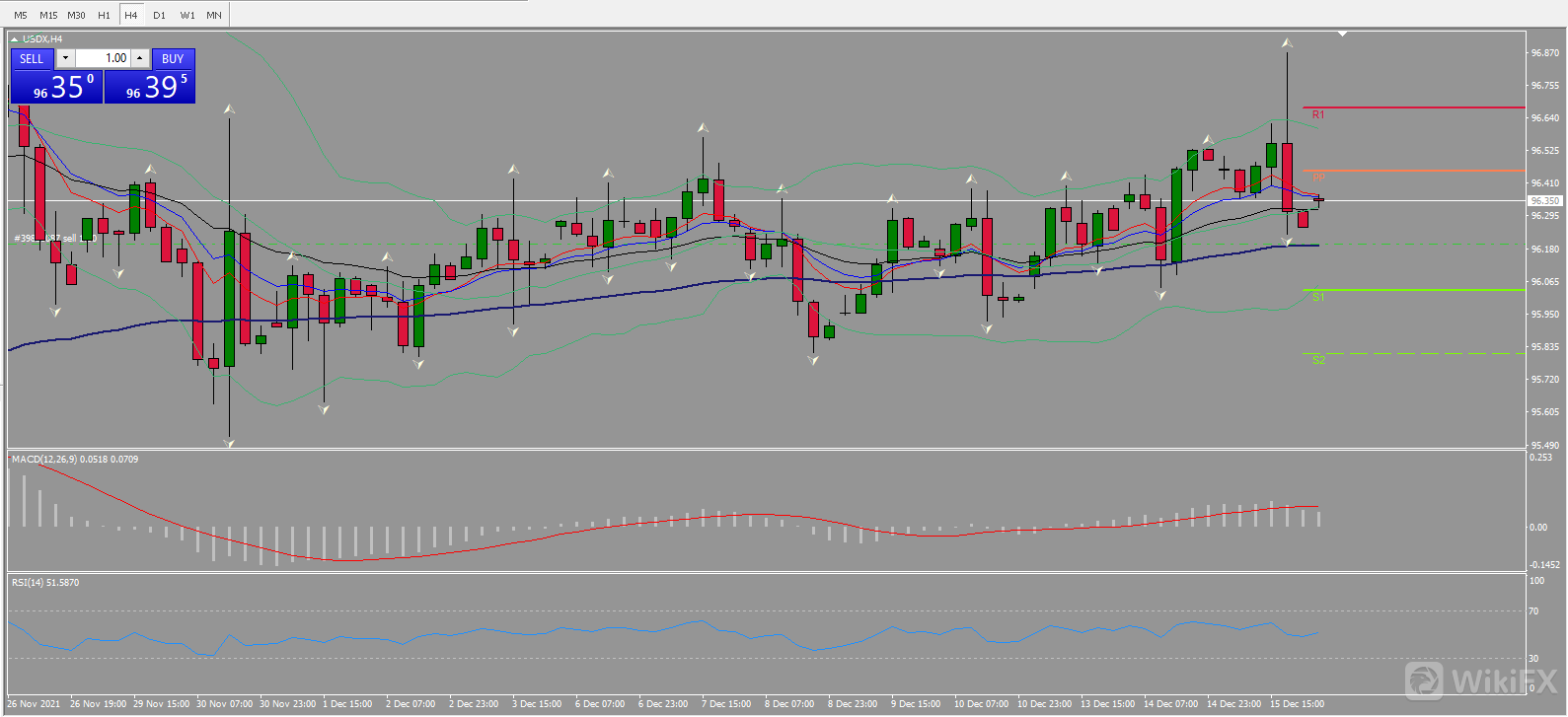Toggle the active H4 timeframe button
The width and height of the screenshot is (1568, 717).
pyautogui.click(x=131, y=15)
